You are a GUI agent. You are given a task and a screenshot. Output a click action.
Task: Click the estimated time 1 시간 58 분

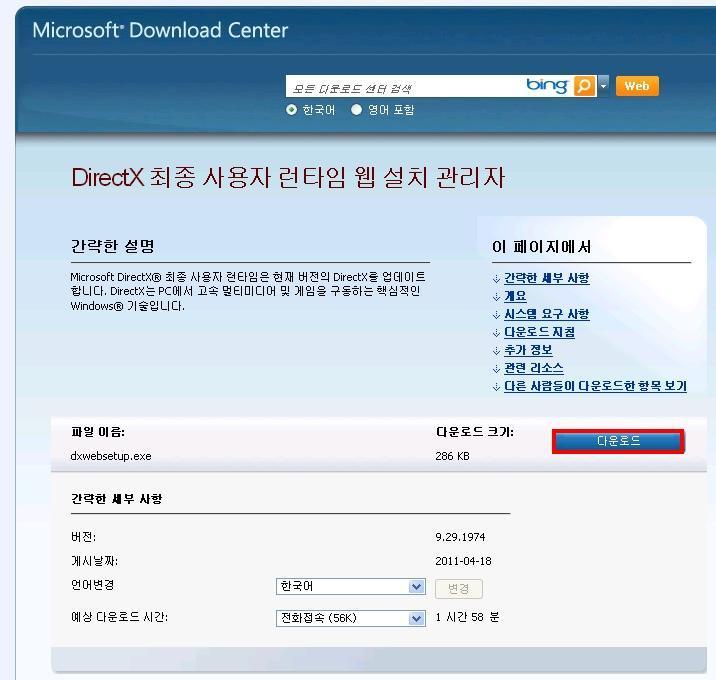pos(467,617)
